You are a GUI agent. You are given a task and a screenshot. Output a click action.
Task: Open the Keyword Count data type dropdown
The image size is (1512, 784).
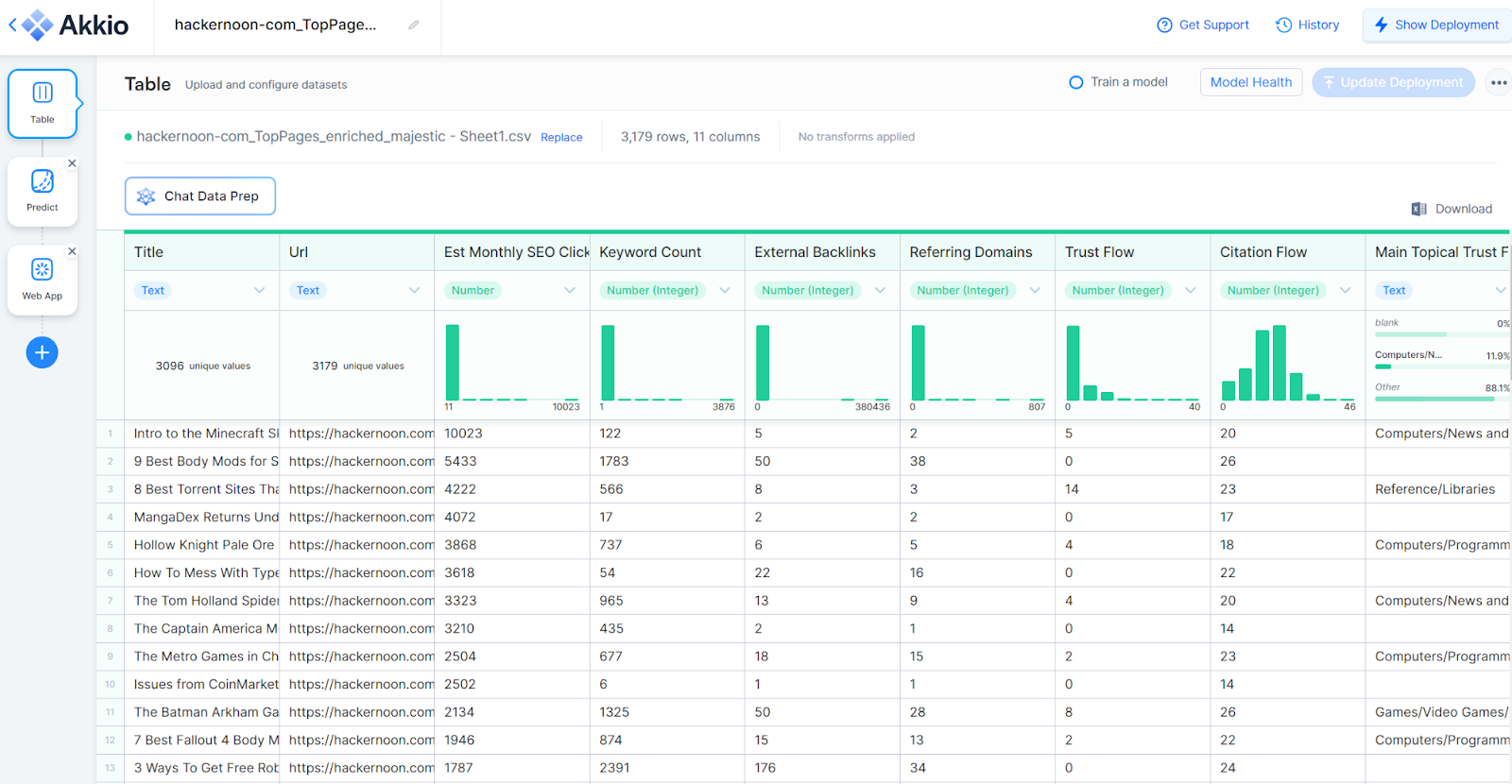(x=724, y=290)
